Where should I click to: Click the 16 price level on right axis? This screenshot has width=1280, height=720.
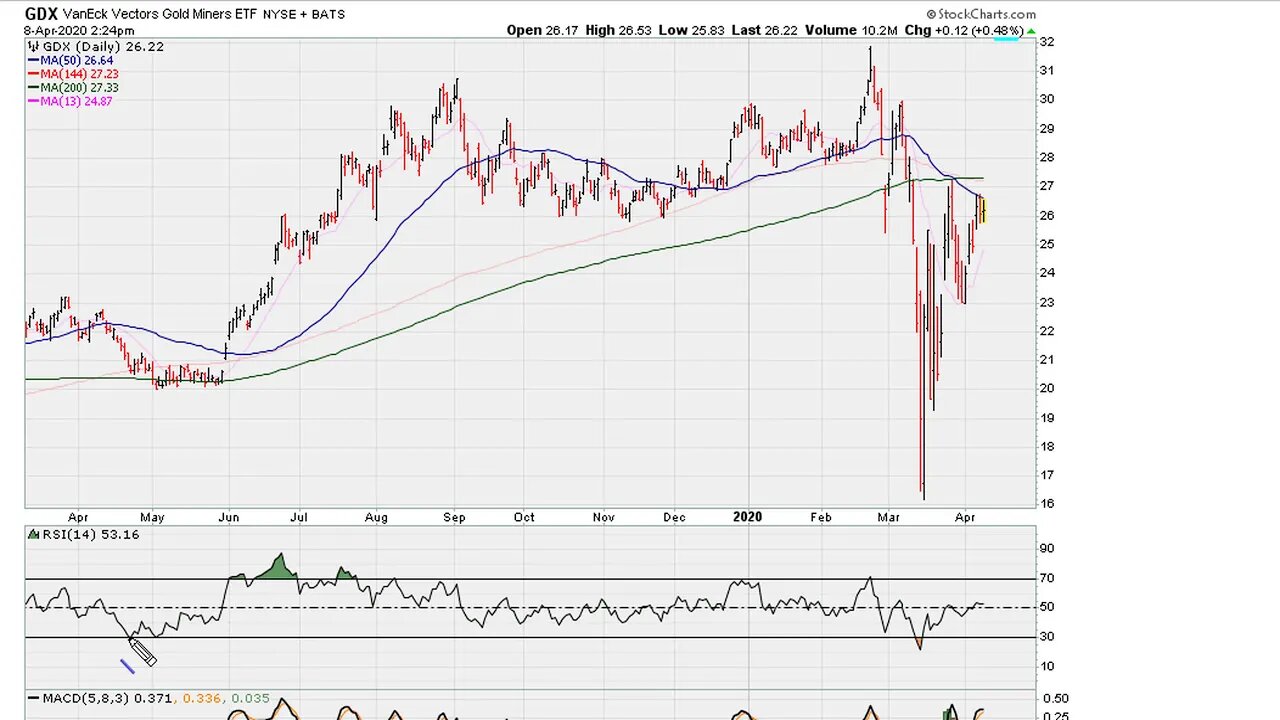[x=1047, y=504]
